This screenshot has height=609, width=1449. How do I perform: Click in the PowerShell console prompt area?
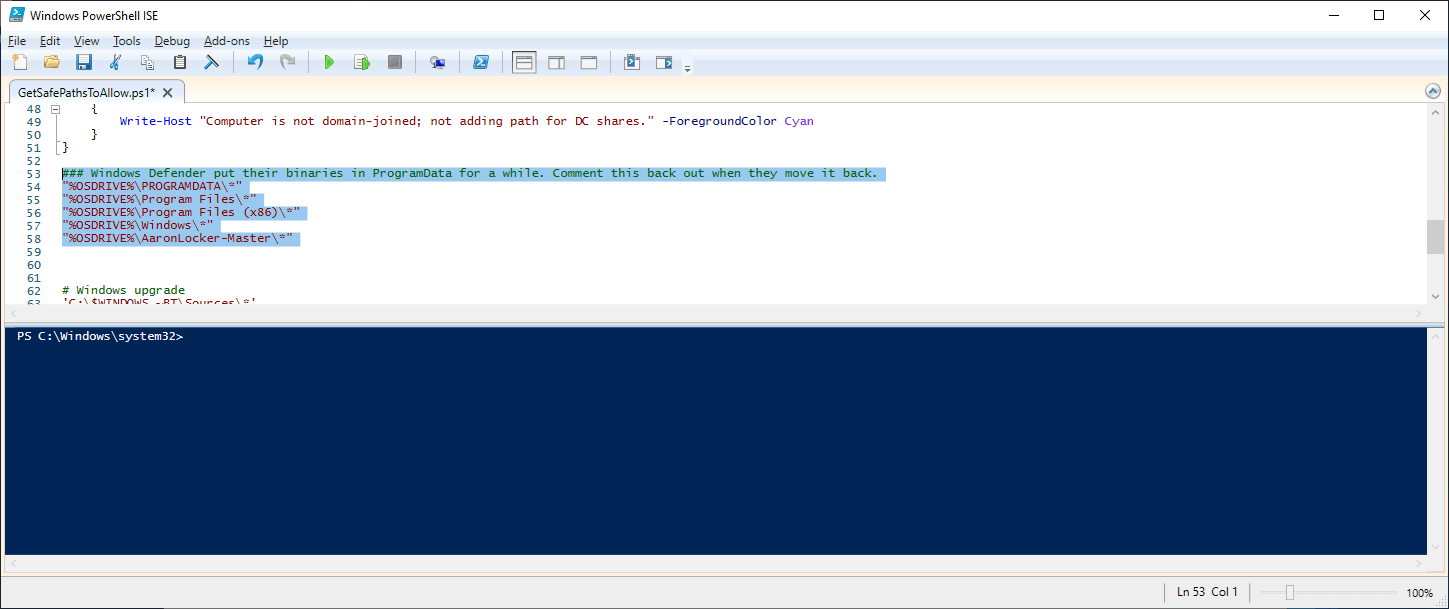click(x=700, y=440)
